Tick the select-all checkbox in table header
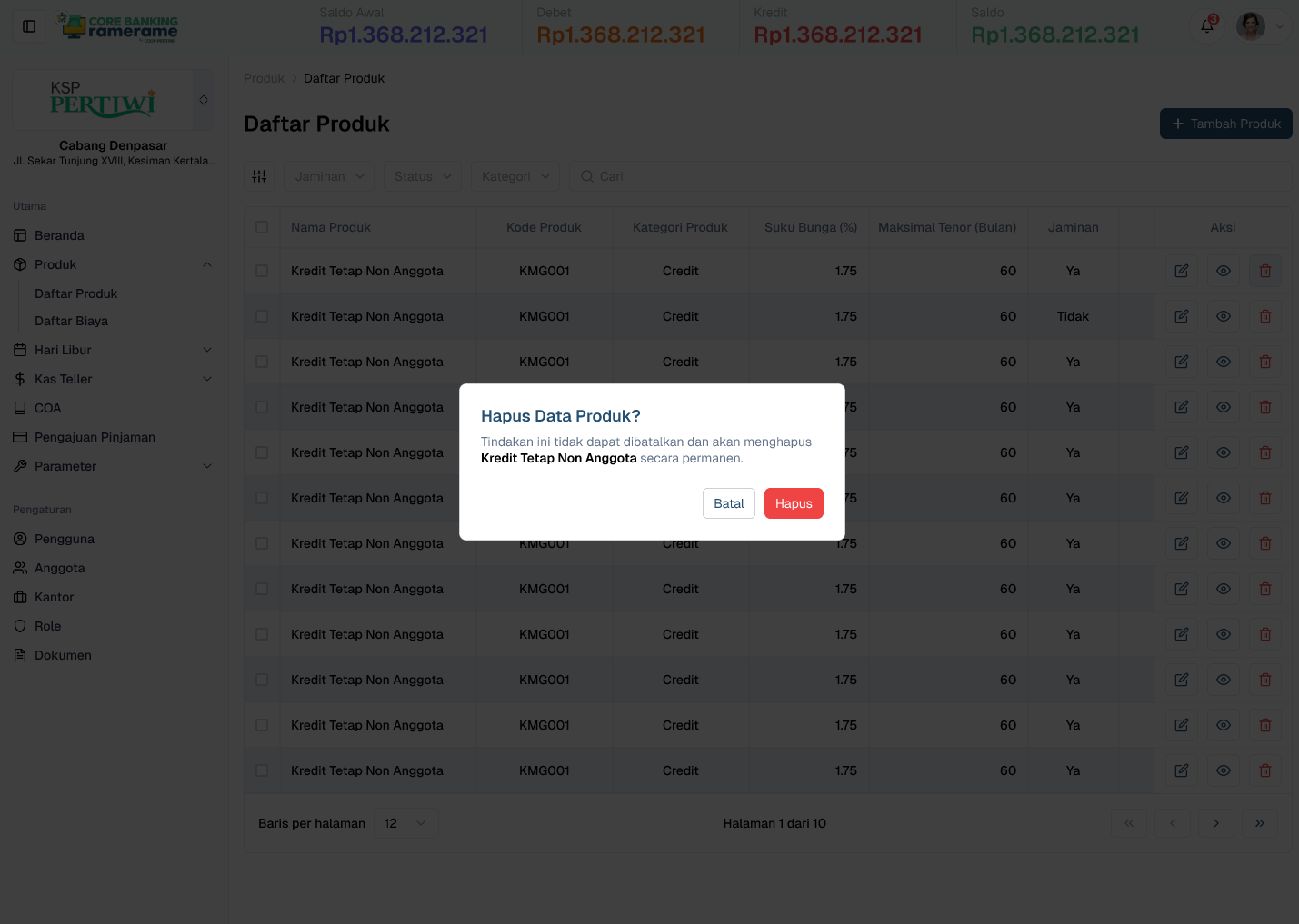The image size is (1299, 924). pyautogui.click(x=262, y=227)
